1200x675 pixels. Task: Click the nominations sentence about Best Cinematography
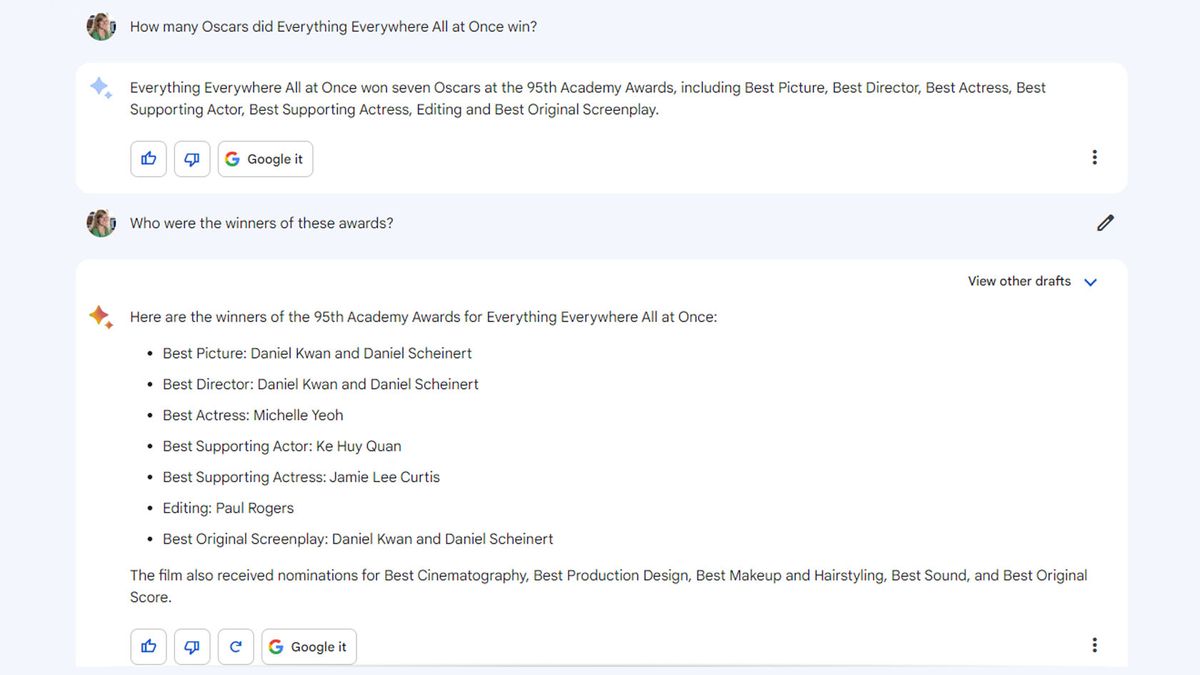point(608,586)
